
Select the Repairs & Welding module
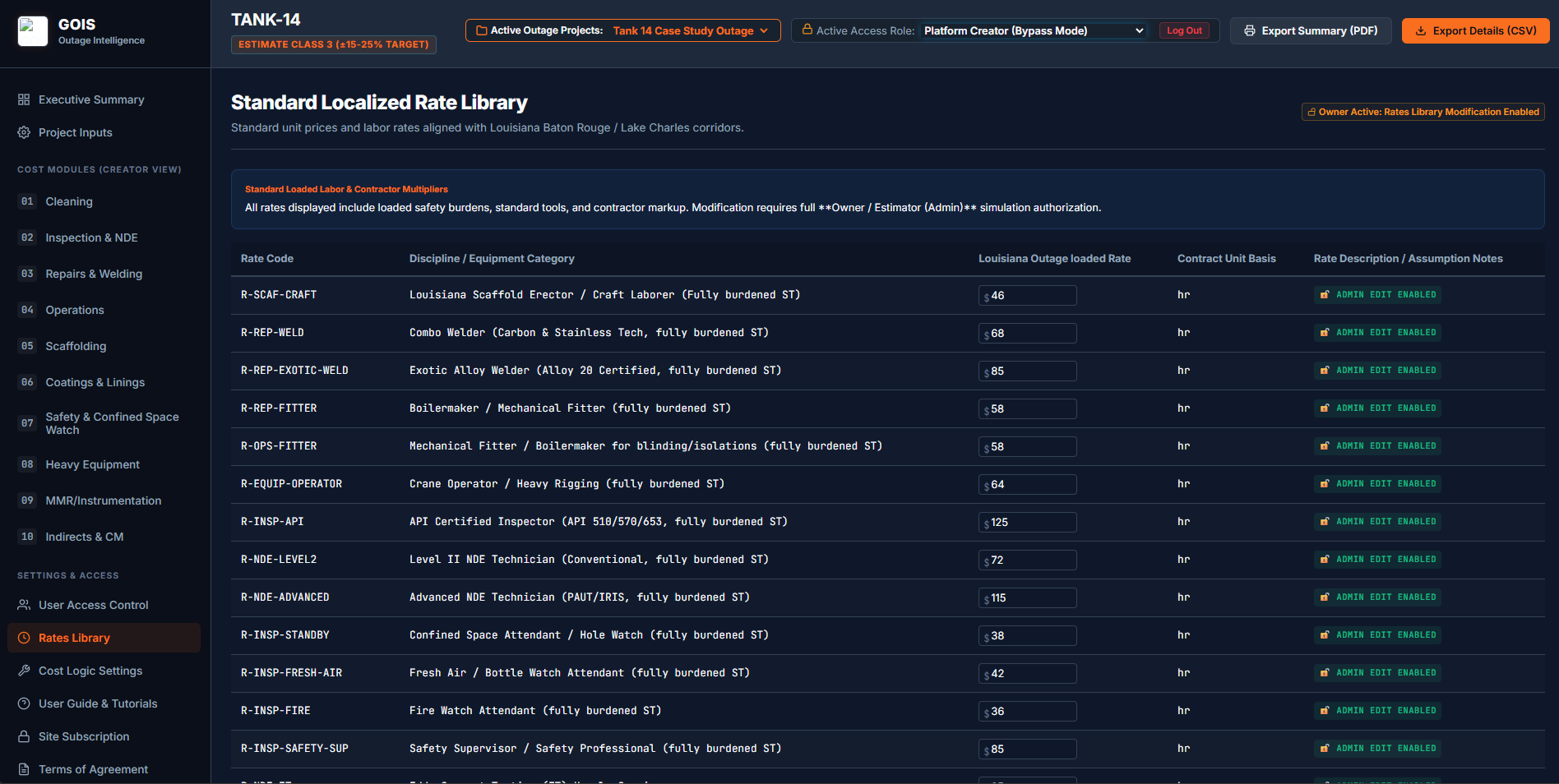point(104,274)
